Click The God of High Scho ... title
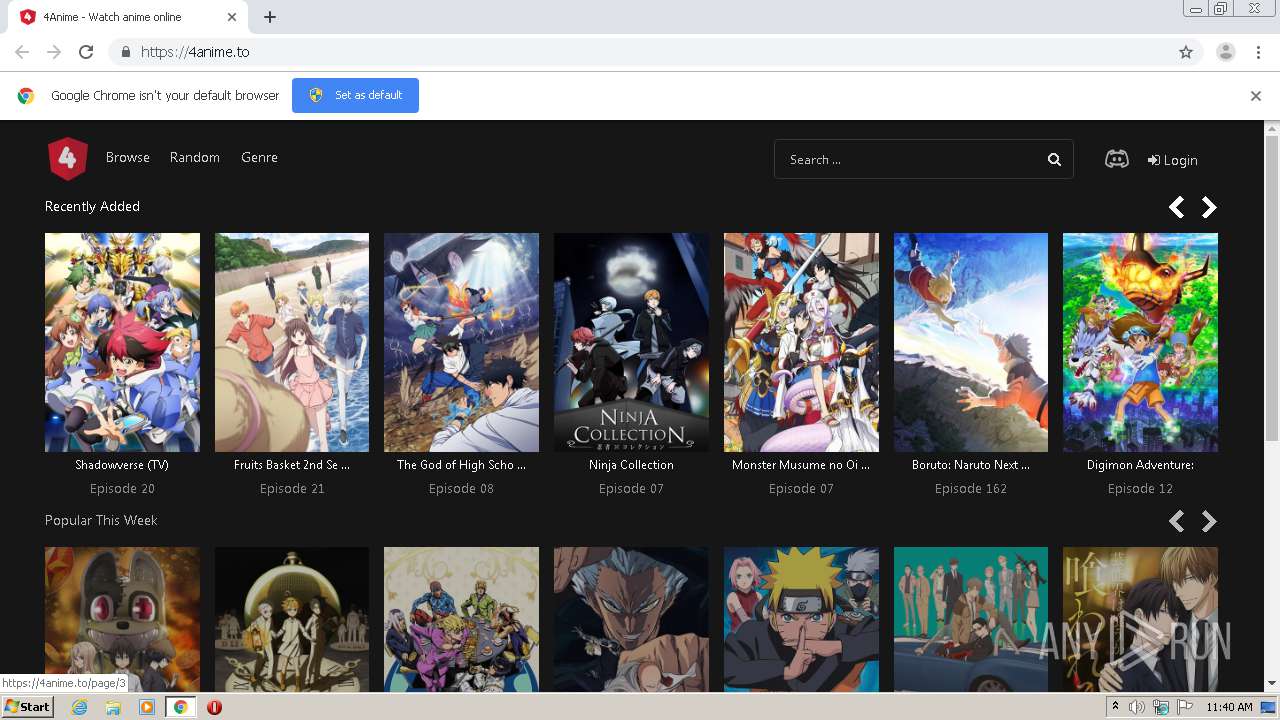The width and height of the screenshot is (1280, 720). pyautogui.click(x=461, y=465)
